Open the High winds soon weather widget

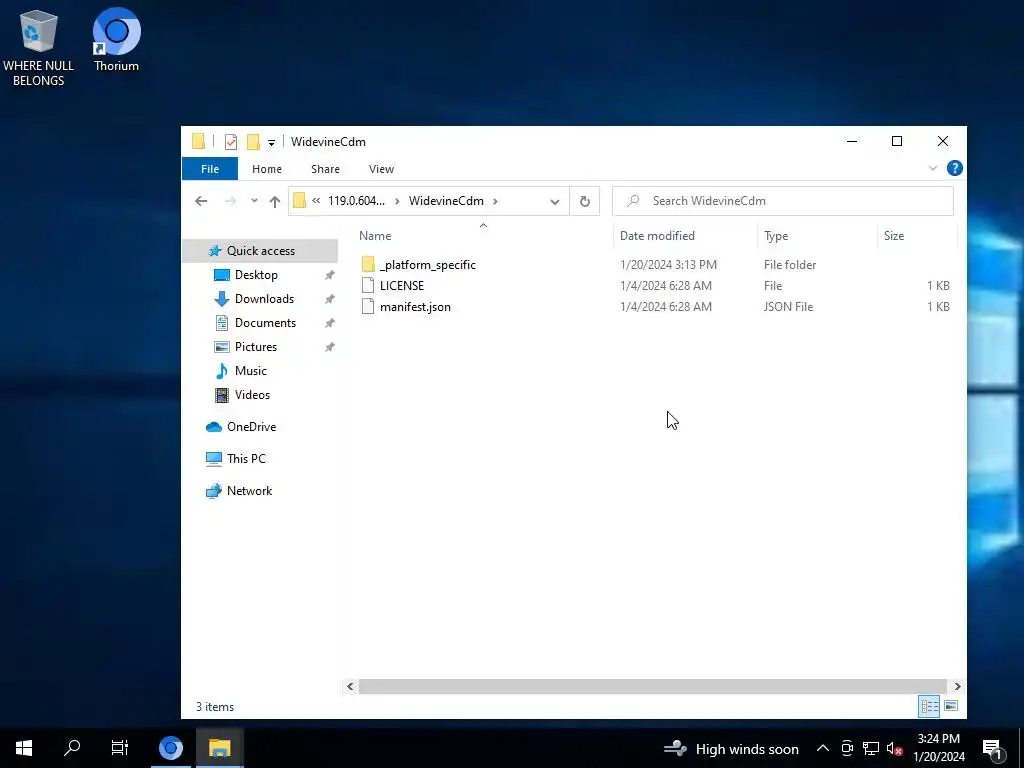(731, 749)
